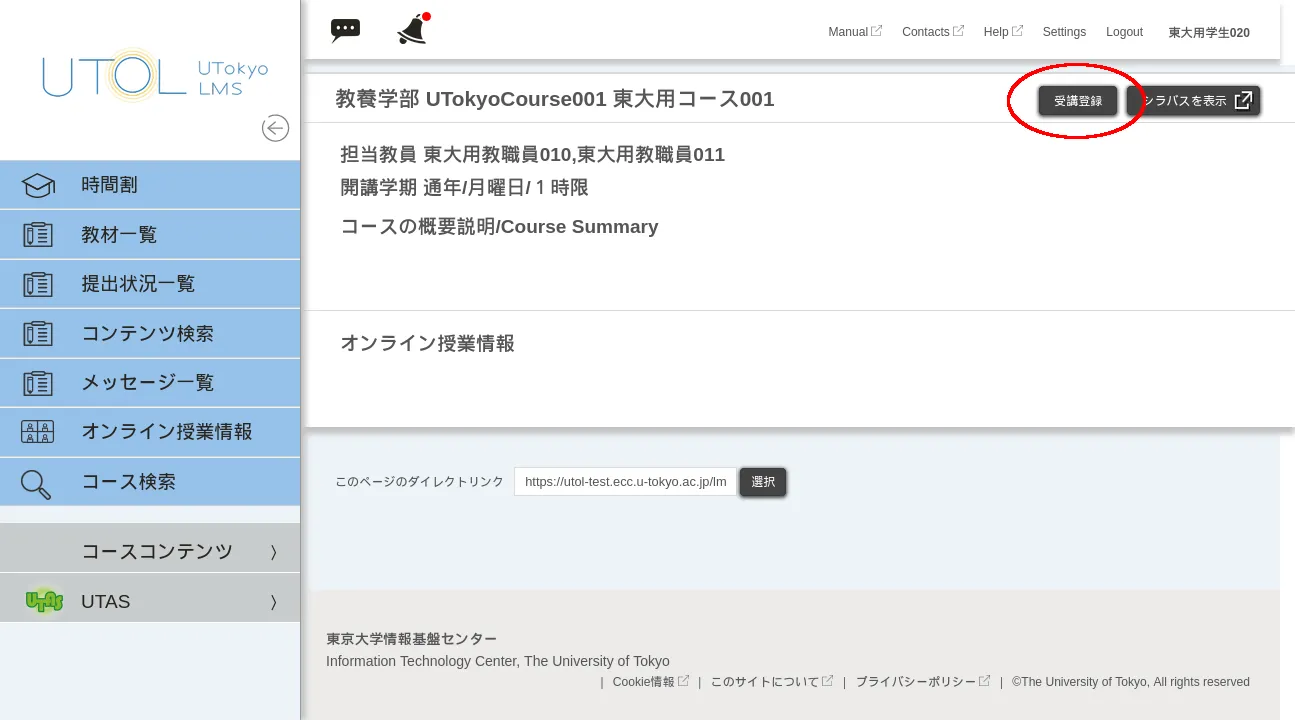Click the direct link URL field
Image resolution: width=1295 pixels, height=720 pixels.
point(625,482)
